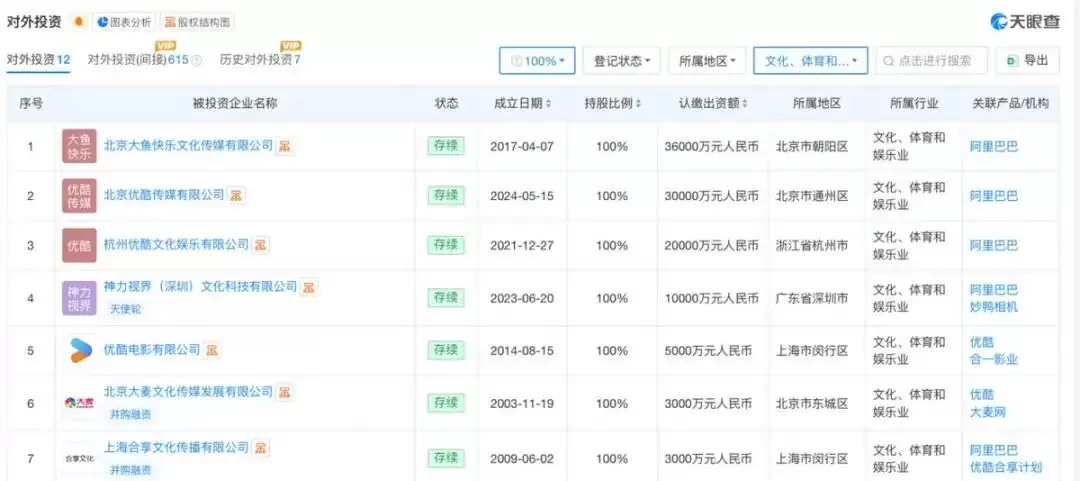Expand the 文化、体育和... industry filter dropdown
1080x481 pixels.
click(x=810, y=61)
